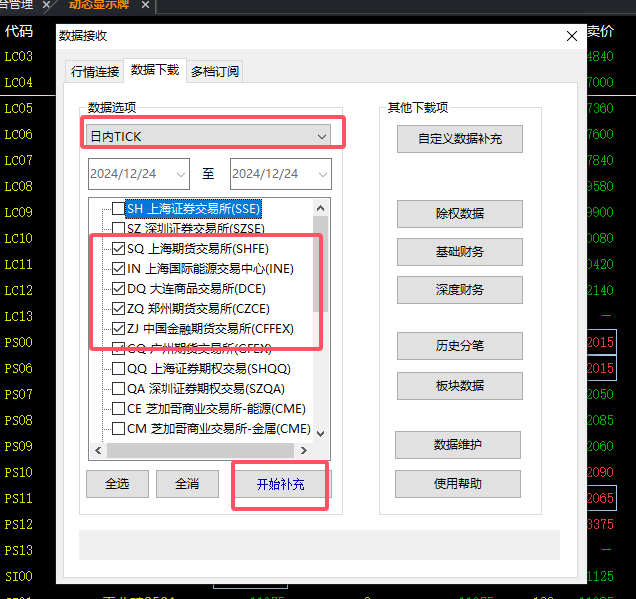Download 基础财务 data
This screenshot has width=636, height=599.
click(460, 251)
